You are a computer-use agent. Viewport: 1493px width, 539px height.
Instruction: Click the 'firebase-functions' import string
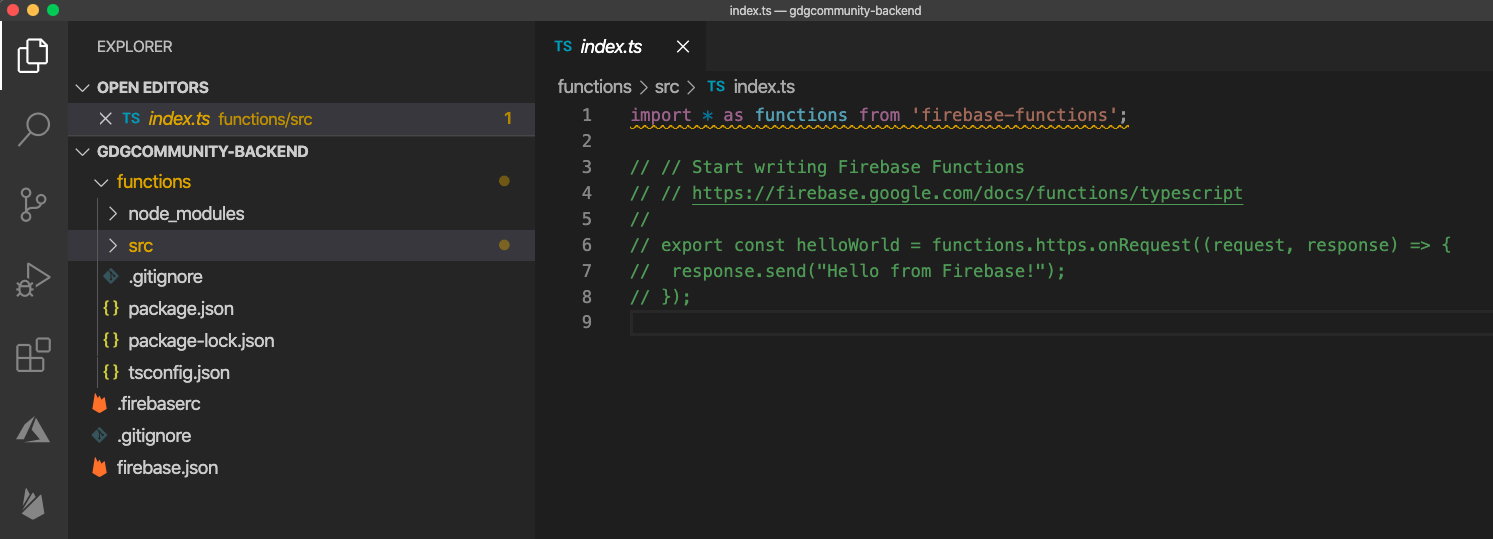1014,115
